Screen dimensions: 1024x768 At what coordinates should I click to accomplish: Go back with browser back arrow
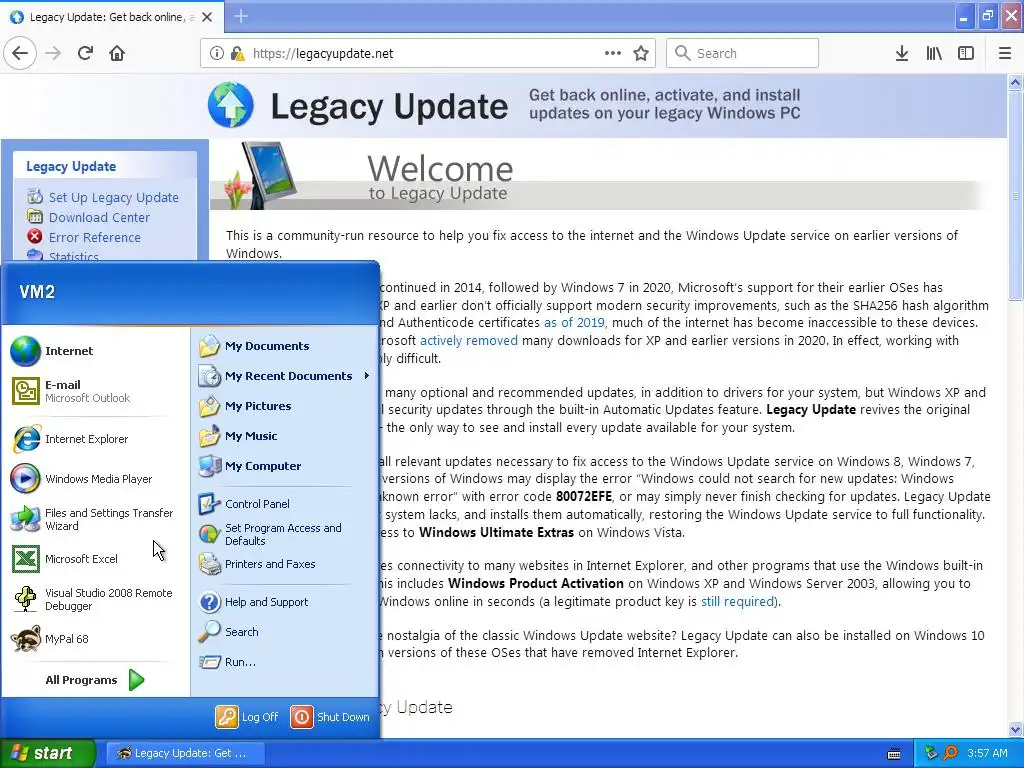coord(20,54)
